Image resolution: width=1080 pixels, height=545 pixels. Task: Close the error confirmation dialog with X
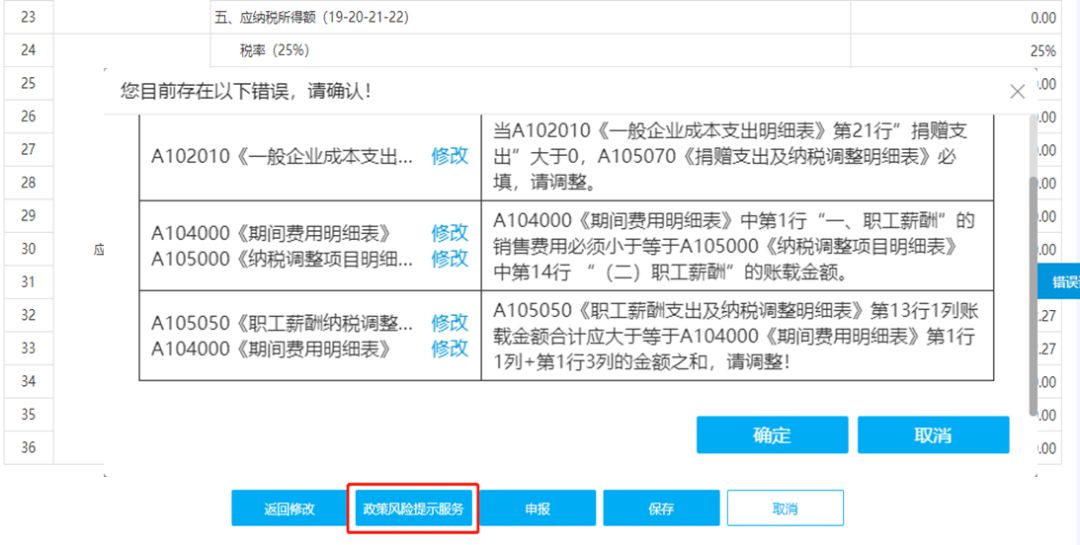coord(1017,92)
